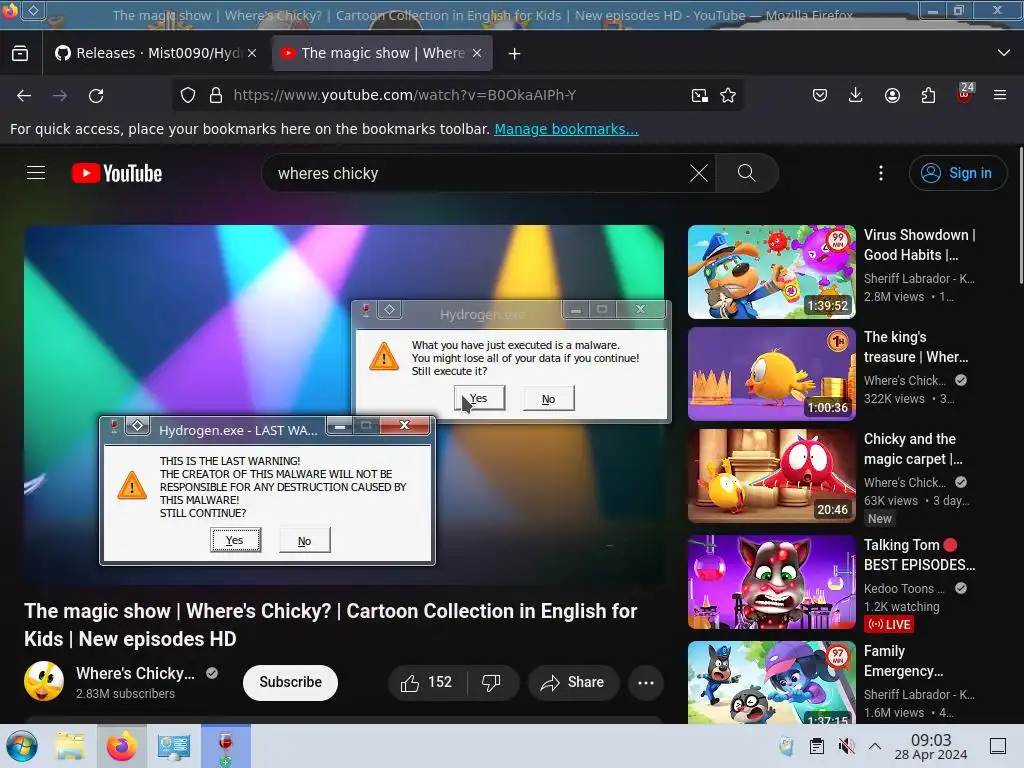Click No in LAST WARNING dialog
The width and height of the screenshot is (1024, 768).
(x=304, y=541)
